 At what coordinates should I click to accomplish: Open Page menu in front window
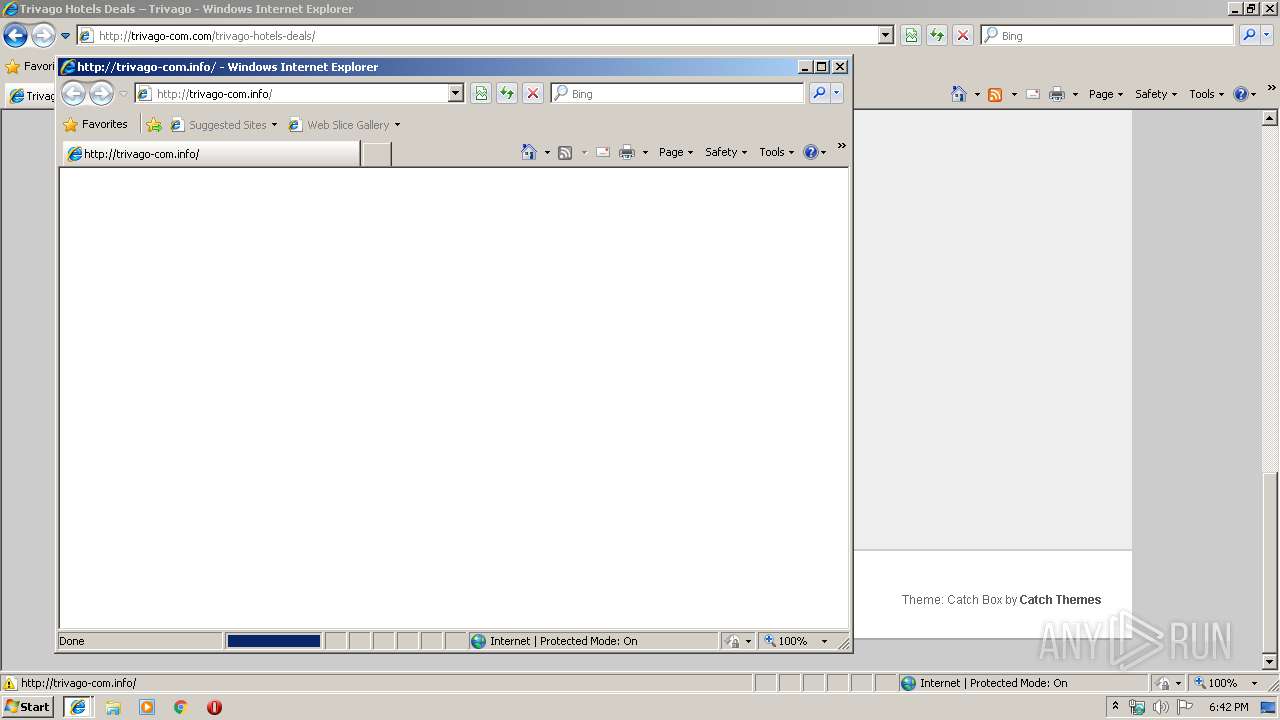coord(676,152)
